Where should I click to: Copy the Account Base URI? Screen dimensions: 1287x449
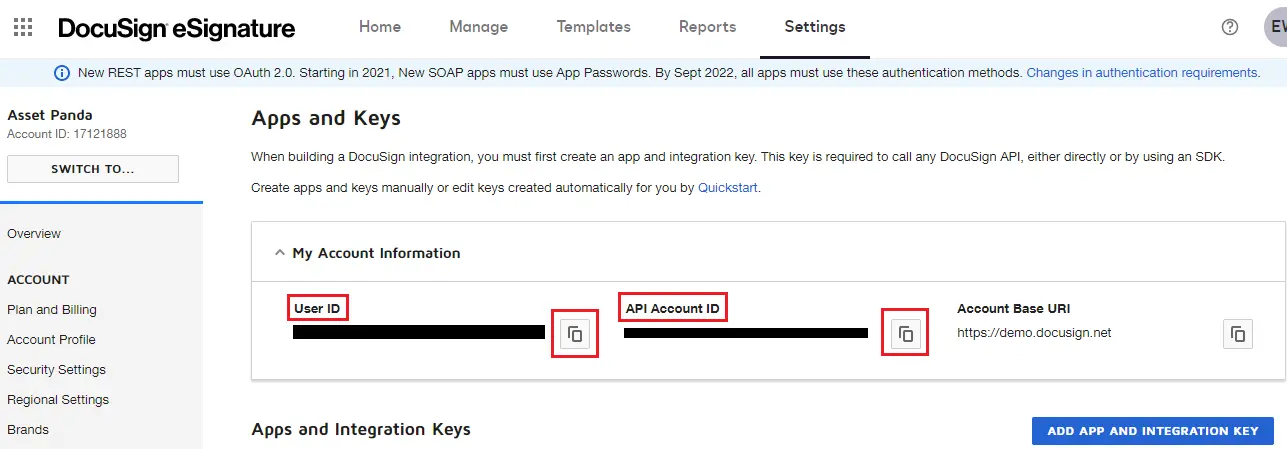tap(1237, 334)
